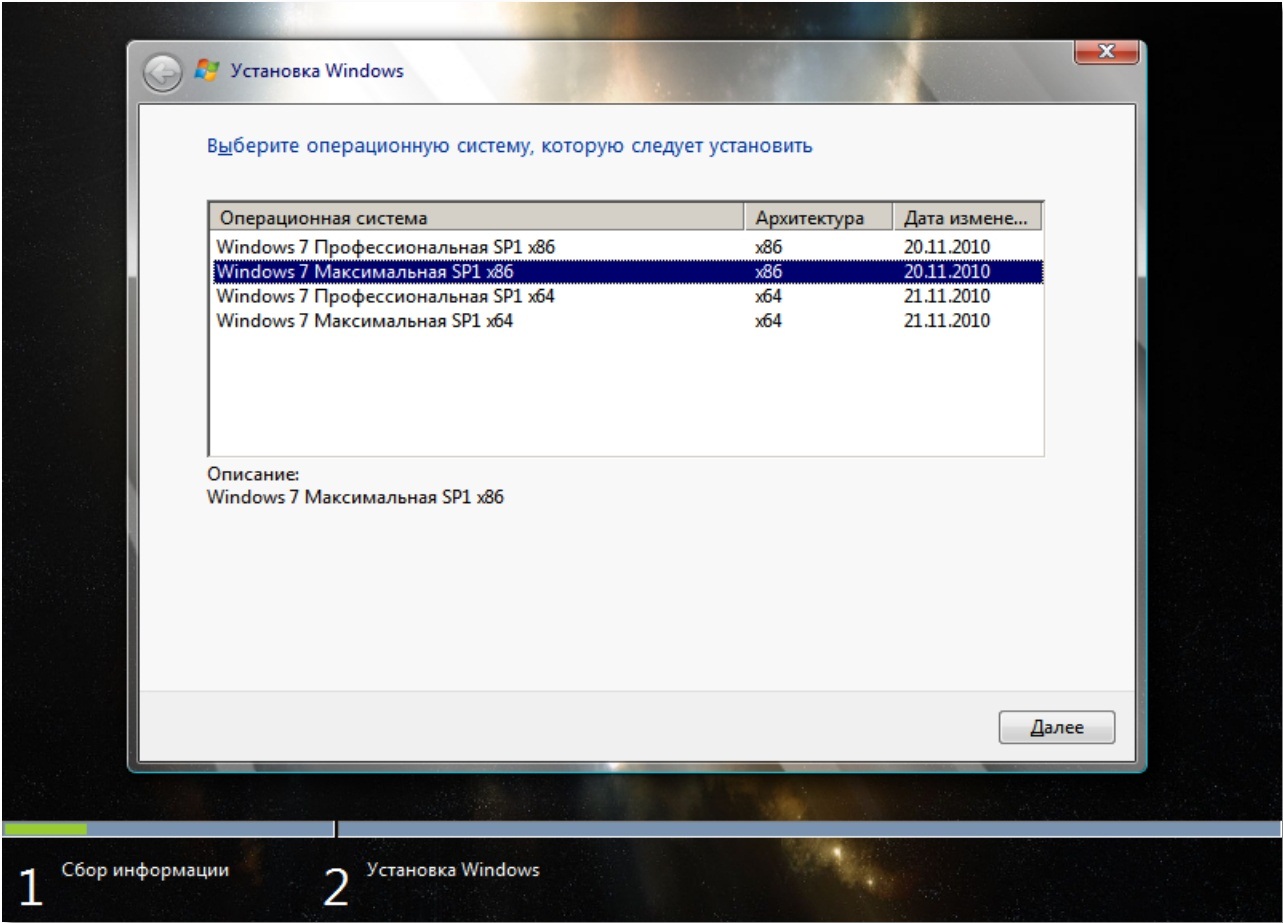Sort by Архитектура column header
1283x923 pixels.
click(817, 218)
